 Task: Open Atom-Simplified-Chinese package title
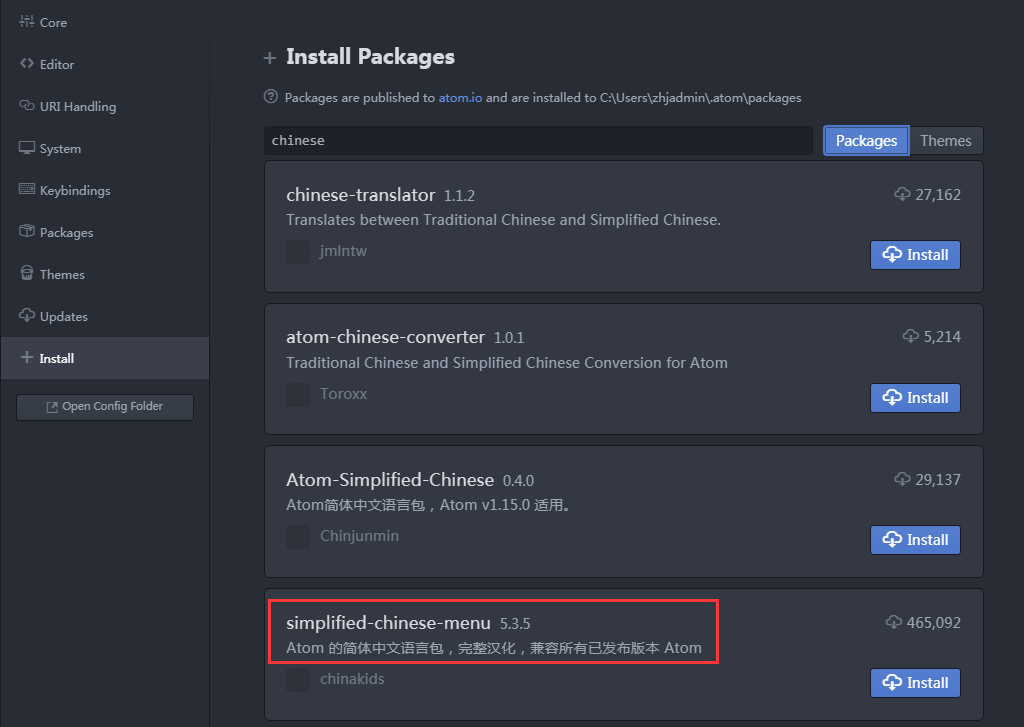point(390,480)
